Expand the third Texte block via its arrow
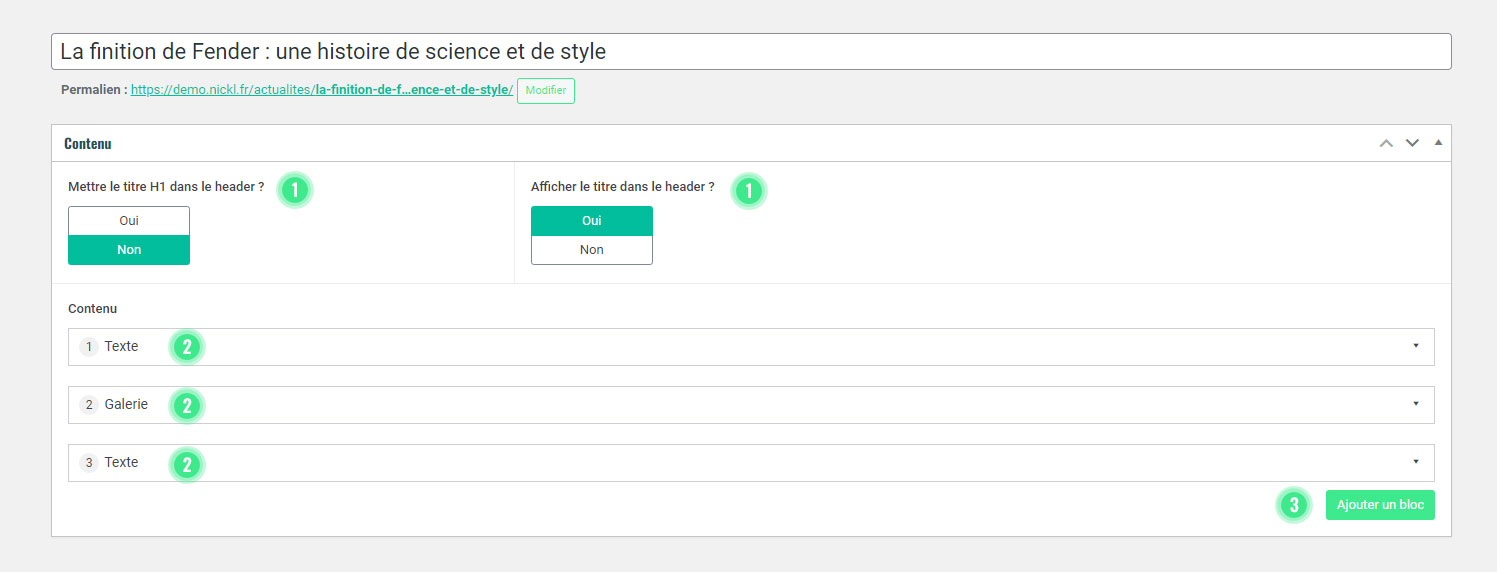Image resolution: width=1497 pixels, height=572 pixels. pos(1416,462)
